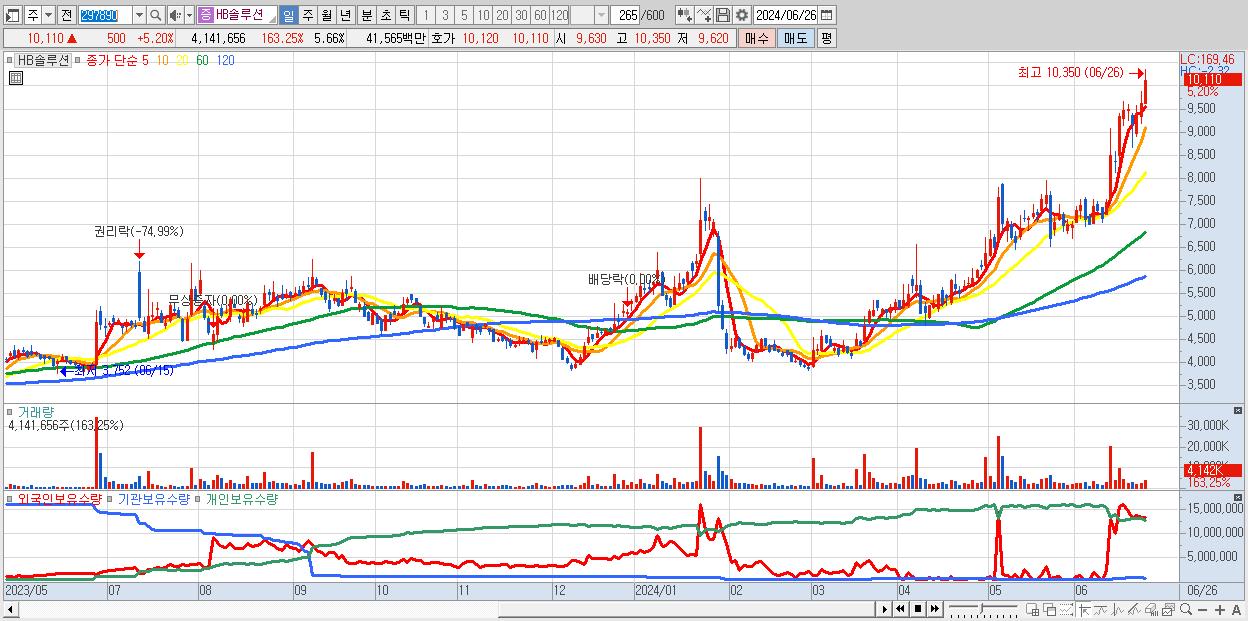1248x621 pixels.
Task: Open the 주 market type dropdown arrow
Action: 48,15
